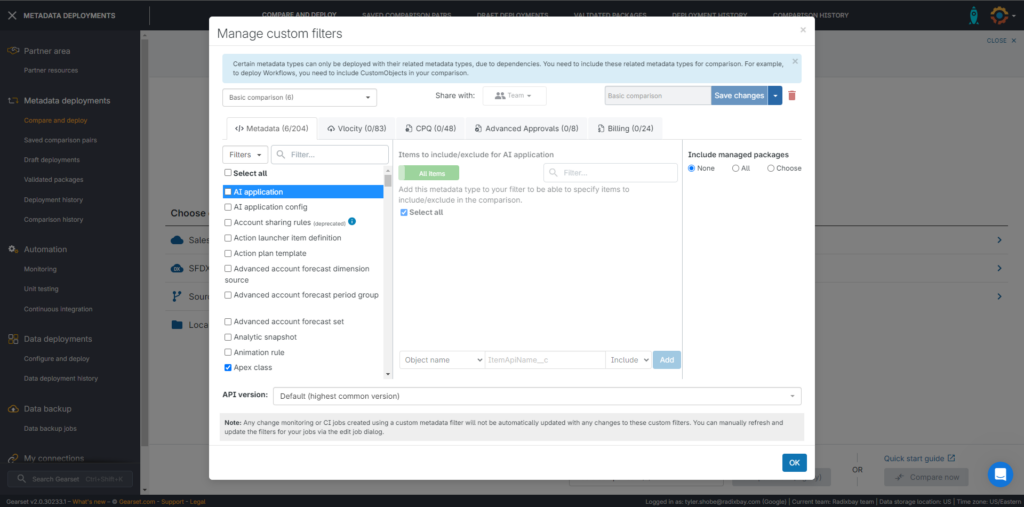This screenshot has width=1024, height=507.
Task: Click the source control branch icon
Action: (176, 296)
